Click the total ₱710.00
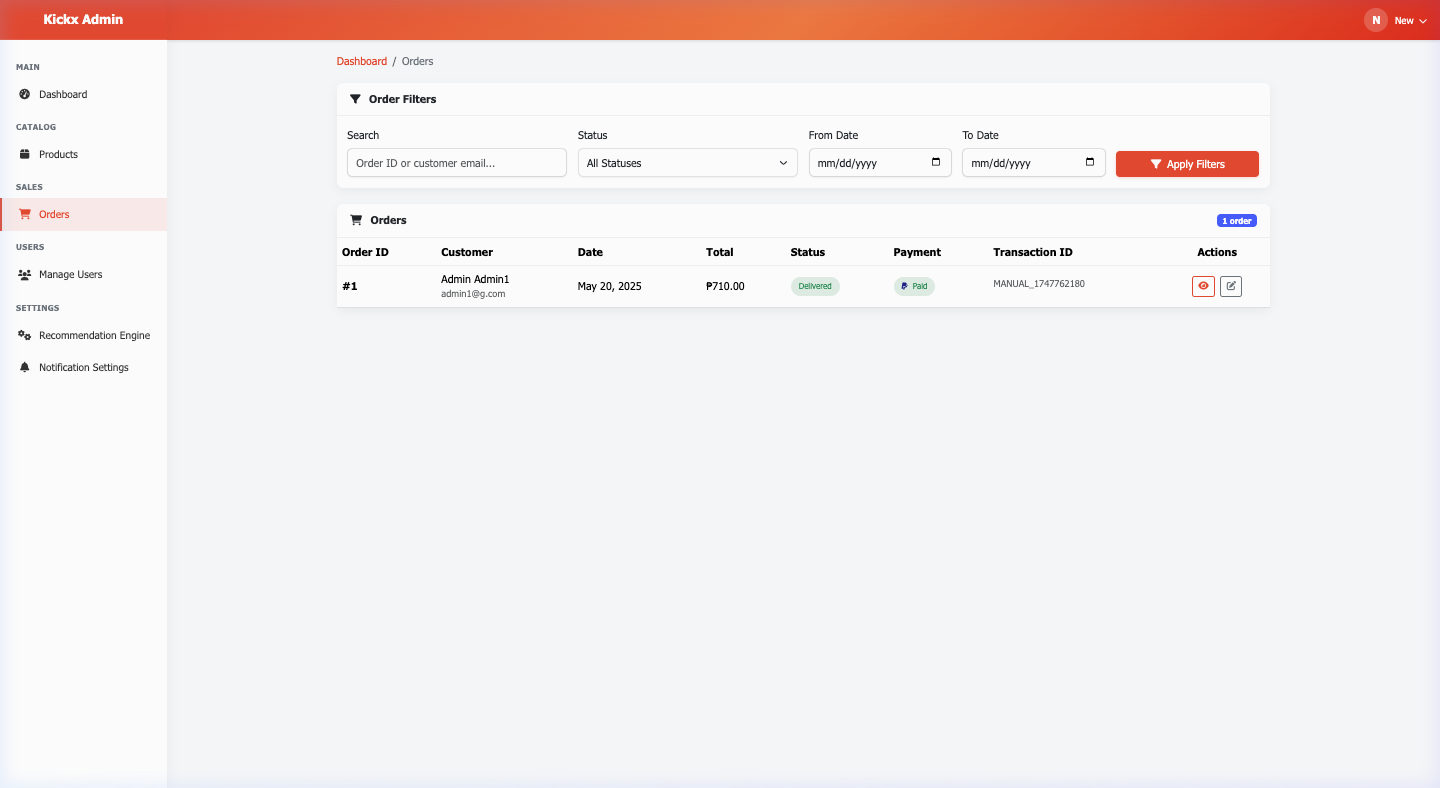The width and height of the screenshot is (1440, 788). [x=725, y=286]
